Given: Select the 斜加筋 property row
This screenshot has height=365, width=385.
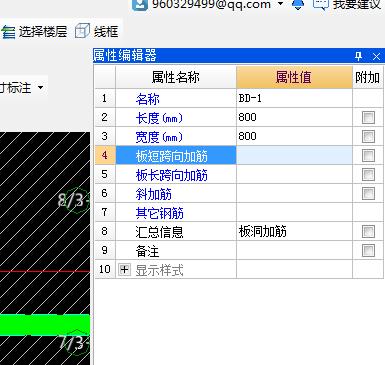Looking at the screenshot, I should tap(176, 194).
